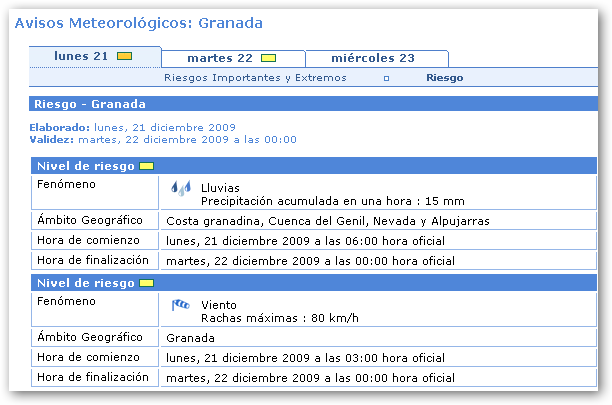This screenshot has width=612, height=405.
Task: Click the rain drops Lluvias icon
Action: pyautogui.click(x=180, y=188)
